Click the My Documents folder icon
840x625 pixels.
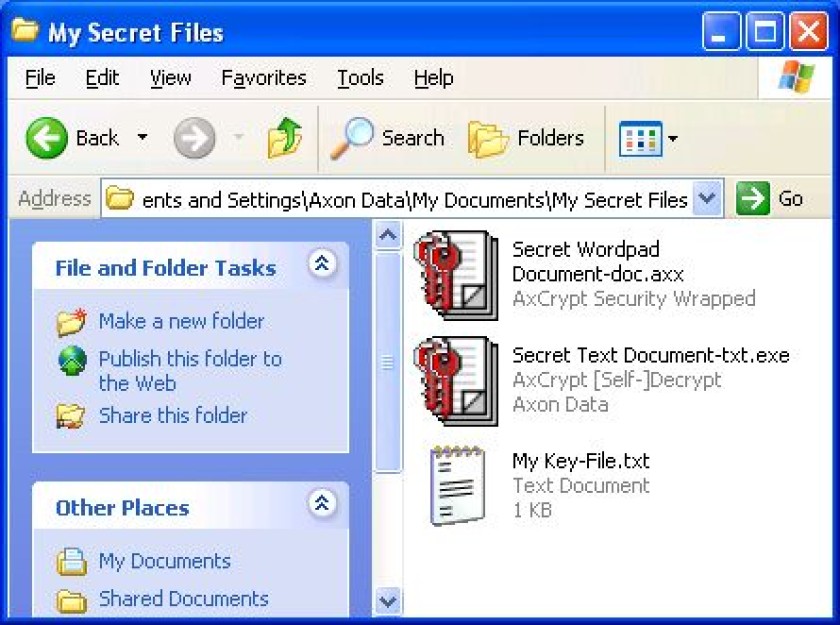coord(72,561)
